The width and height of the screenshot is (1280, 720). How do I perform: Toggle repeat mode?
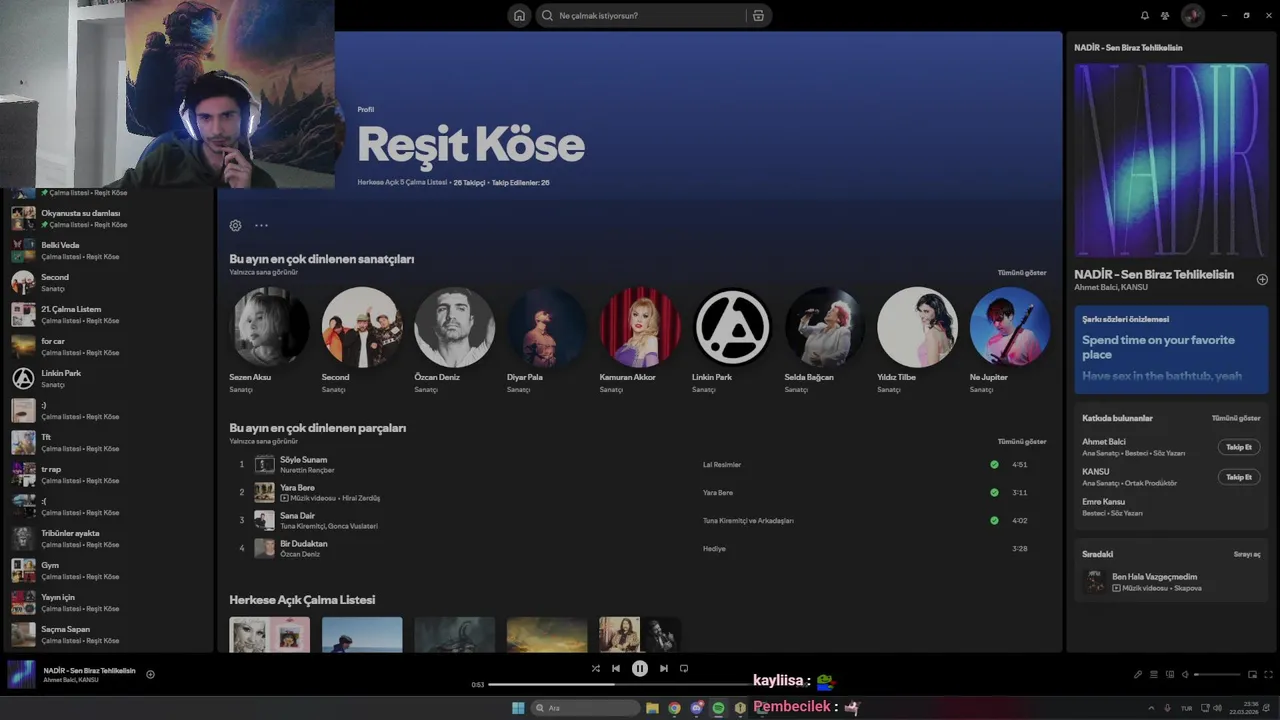pyautogui.click(x=684, y=669)
